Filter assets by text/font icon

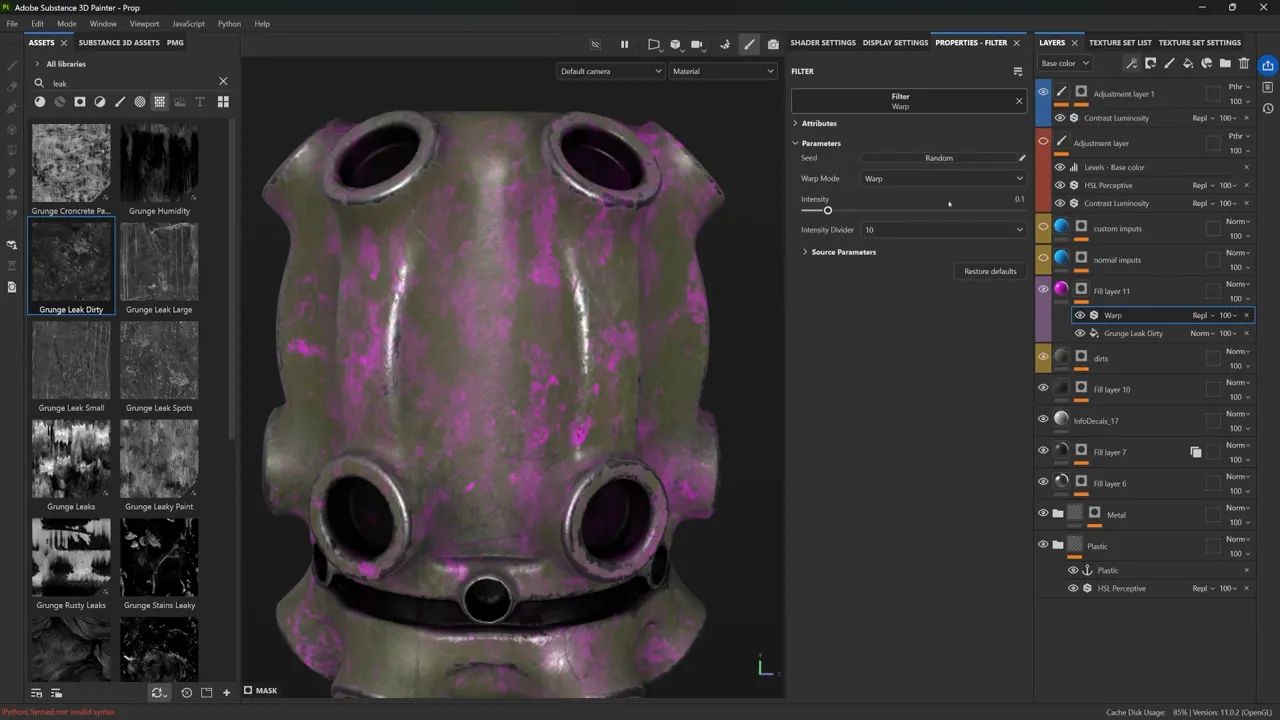click(200, 102)
